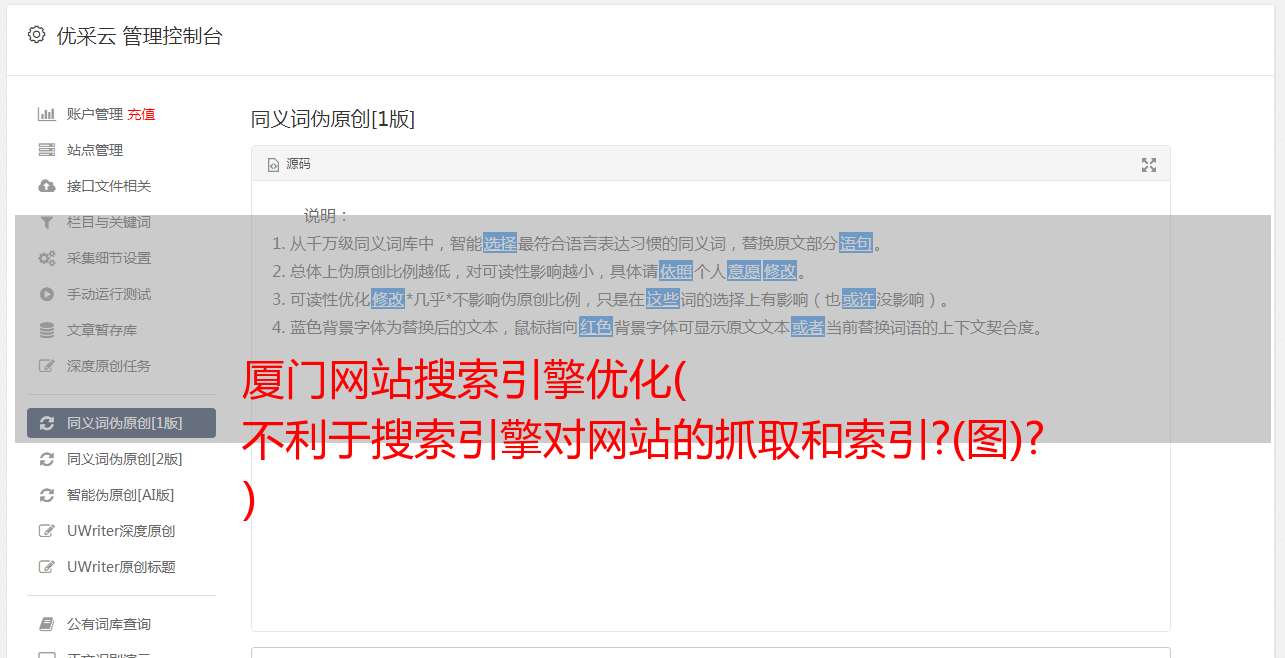
Task: Click the 优采云 管理控制台 header title
Action: [139, 36]
